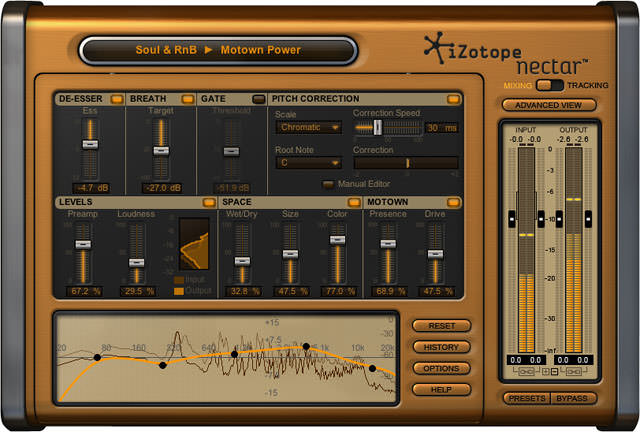The width and height of the screenshot is (640, 432).
Task: Toggle the Breath module power button
Action: click(188, 99)
